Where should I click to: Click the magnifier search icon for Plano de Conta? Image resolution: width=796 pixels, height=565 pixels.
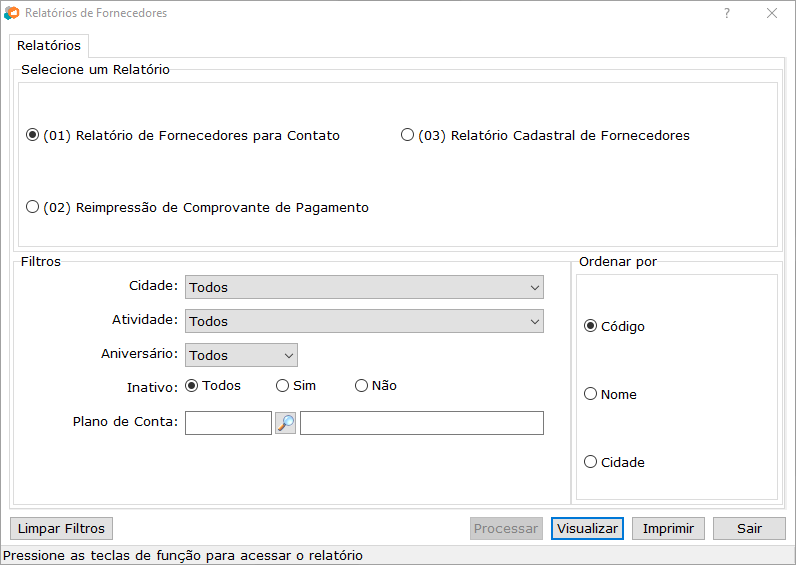pos(286,423)
